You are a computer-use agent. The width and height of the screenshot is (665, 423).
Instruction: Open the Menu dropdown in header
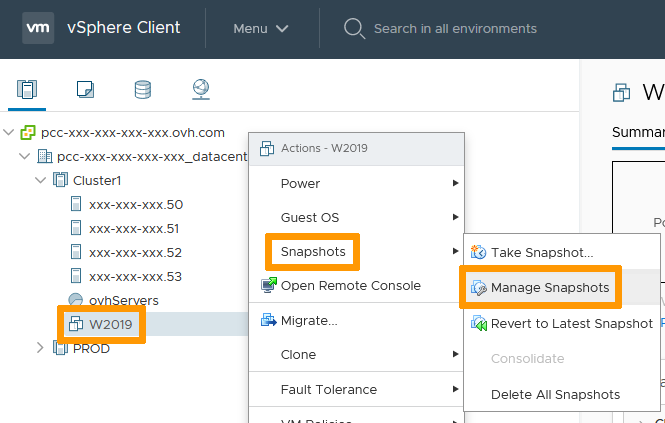click(260, 29)
